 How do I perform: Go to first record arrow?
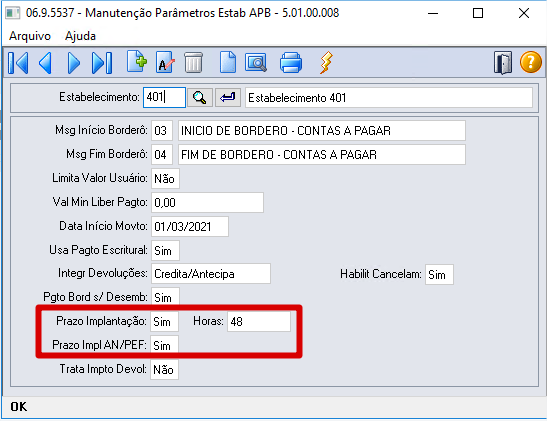18,63
